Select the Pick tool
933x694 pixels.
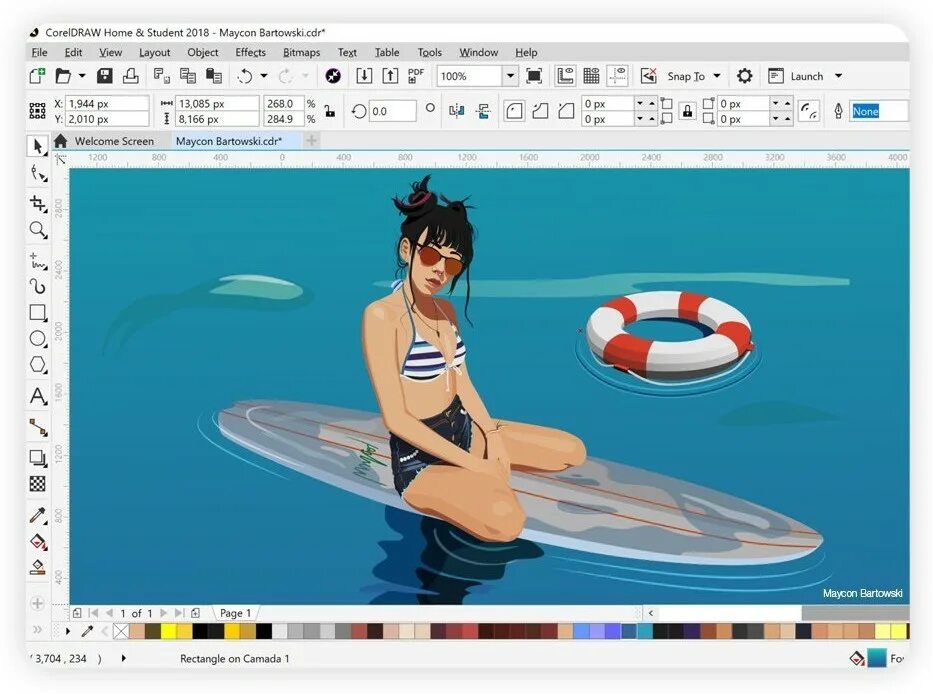point(38,146)
